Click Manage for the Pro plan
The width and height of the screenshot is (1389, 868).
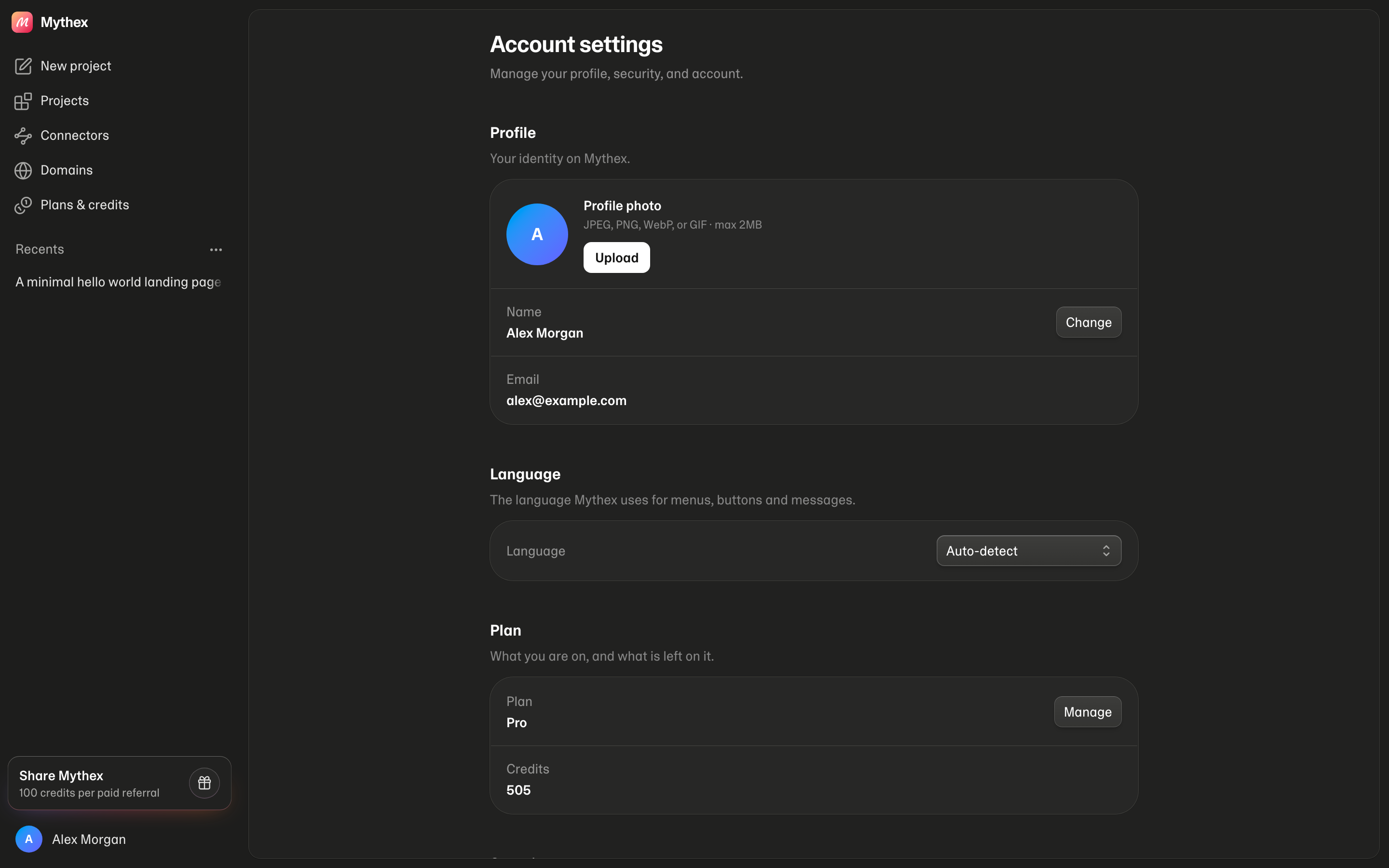tap(1088, 712)
